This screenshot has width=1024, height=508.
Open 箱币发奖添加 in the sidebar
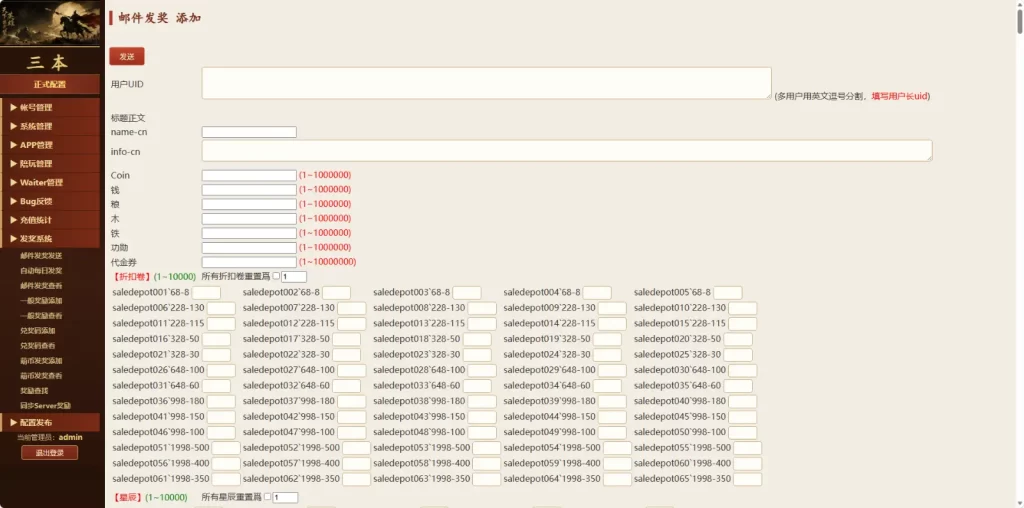(x=41, y=361)
